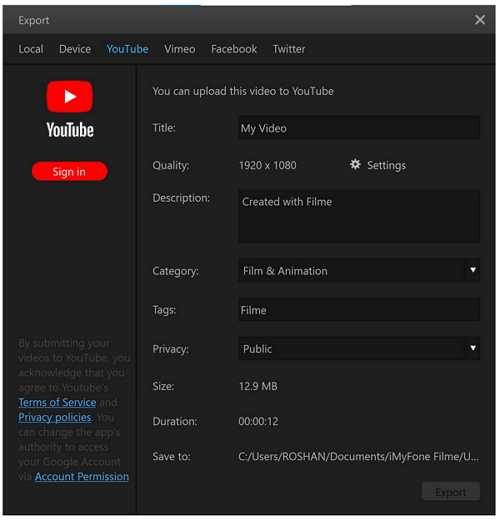Click the YouTube wordmark under logo
The width and height of the screenshot is (500, 521).
pos(70,130)
